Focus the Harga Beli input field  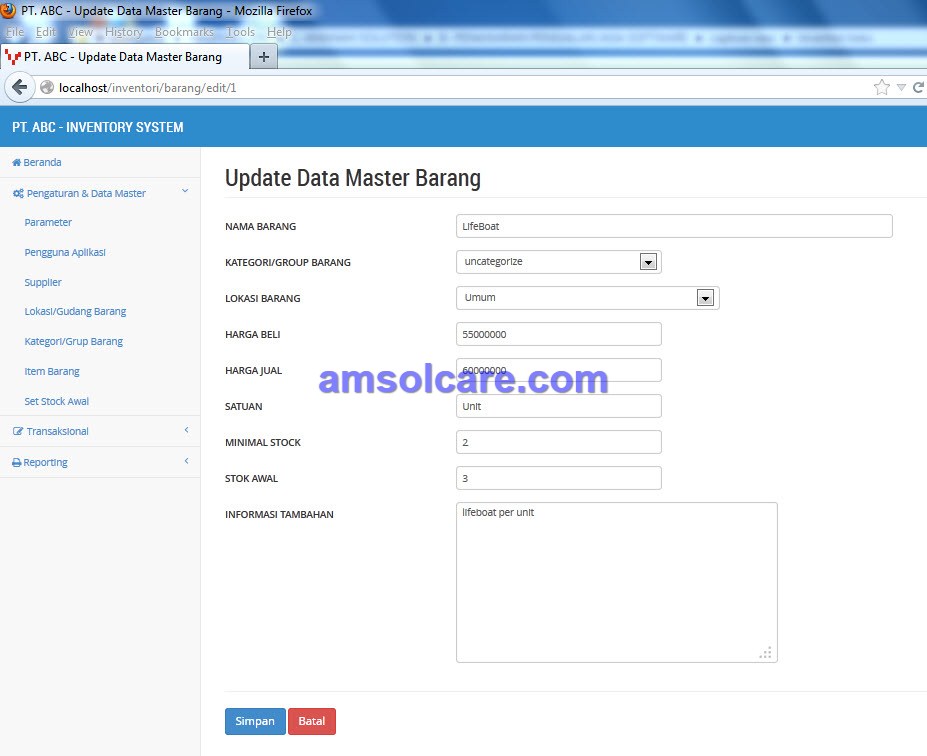pyautogui.click(x=559, y=334)
